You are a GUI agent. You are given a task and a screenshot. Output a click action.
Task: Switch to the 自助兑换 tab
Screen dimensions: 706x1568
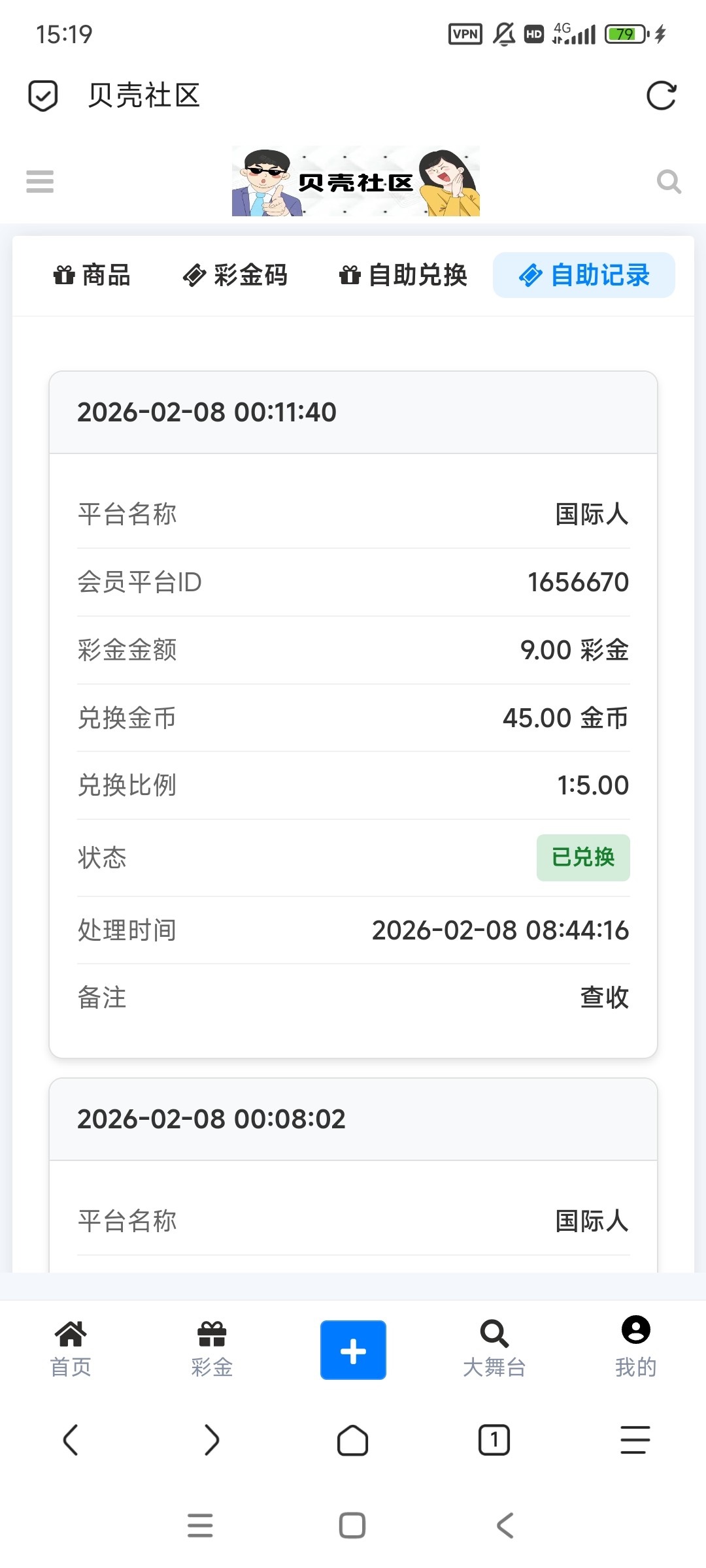403,275
